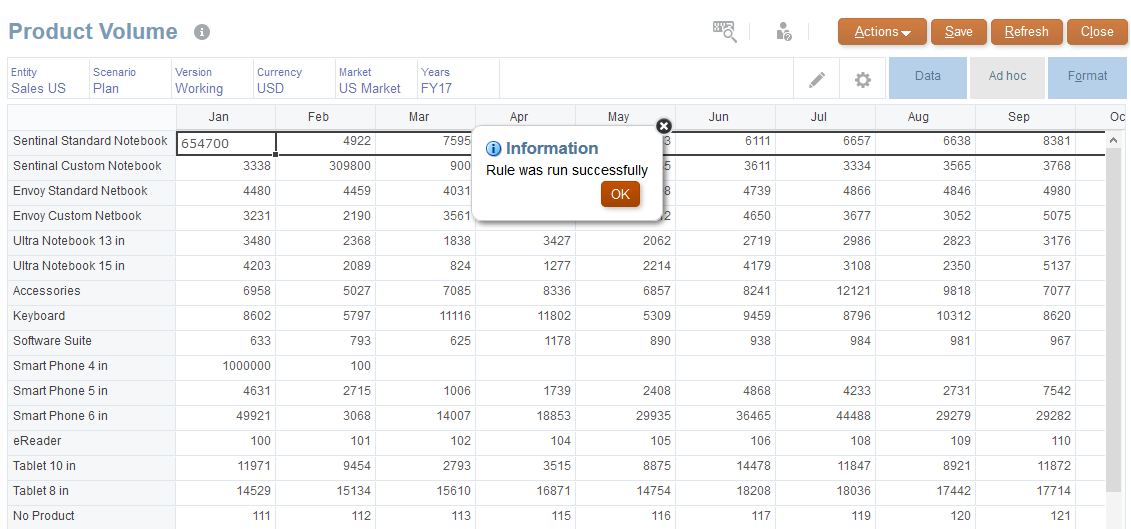1131x529 pixels.
Task: Click OK in the Information dialog
Action: [x=620, y=194]
